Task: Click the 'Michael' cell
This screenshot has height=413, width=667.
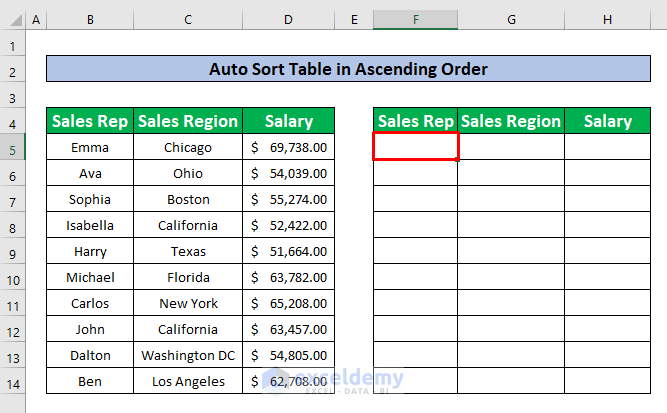Action: 90,277
